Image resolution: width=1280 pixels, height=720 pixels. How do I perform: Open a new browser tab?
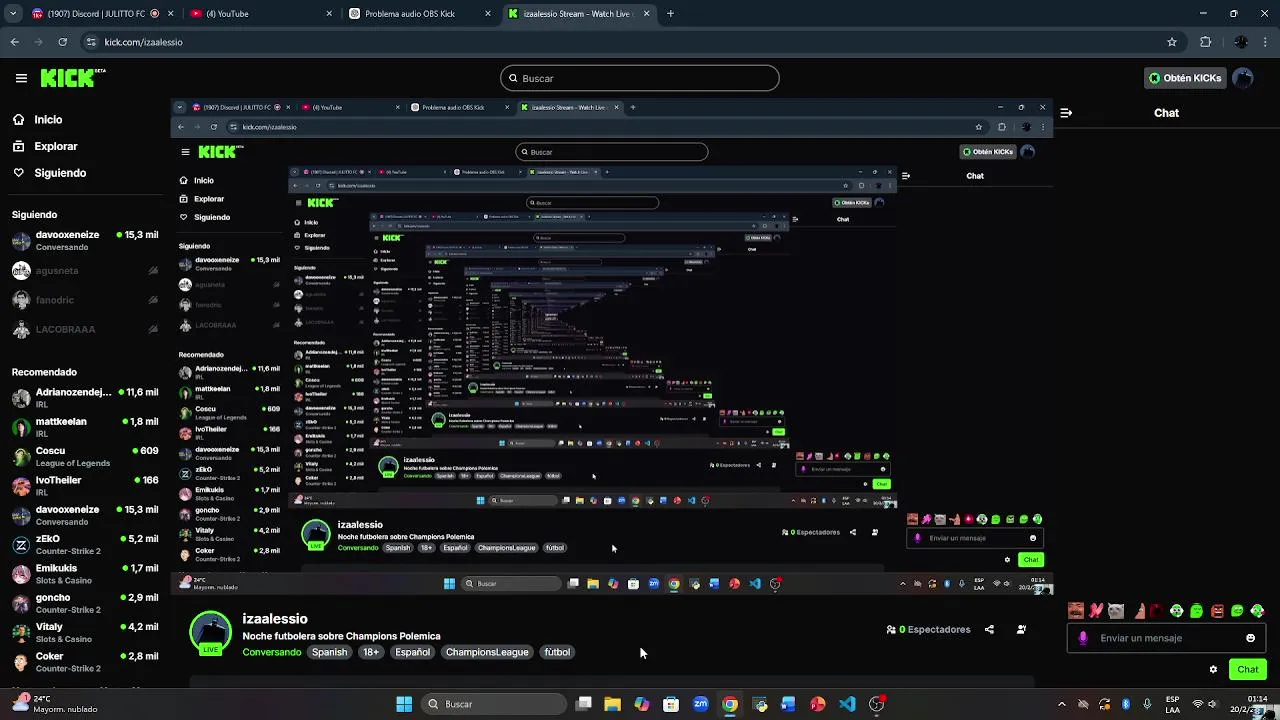[x=670, y=14]
